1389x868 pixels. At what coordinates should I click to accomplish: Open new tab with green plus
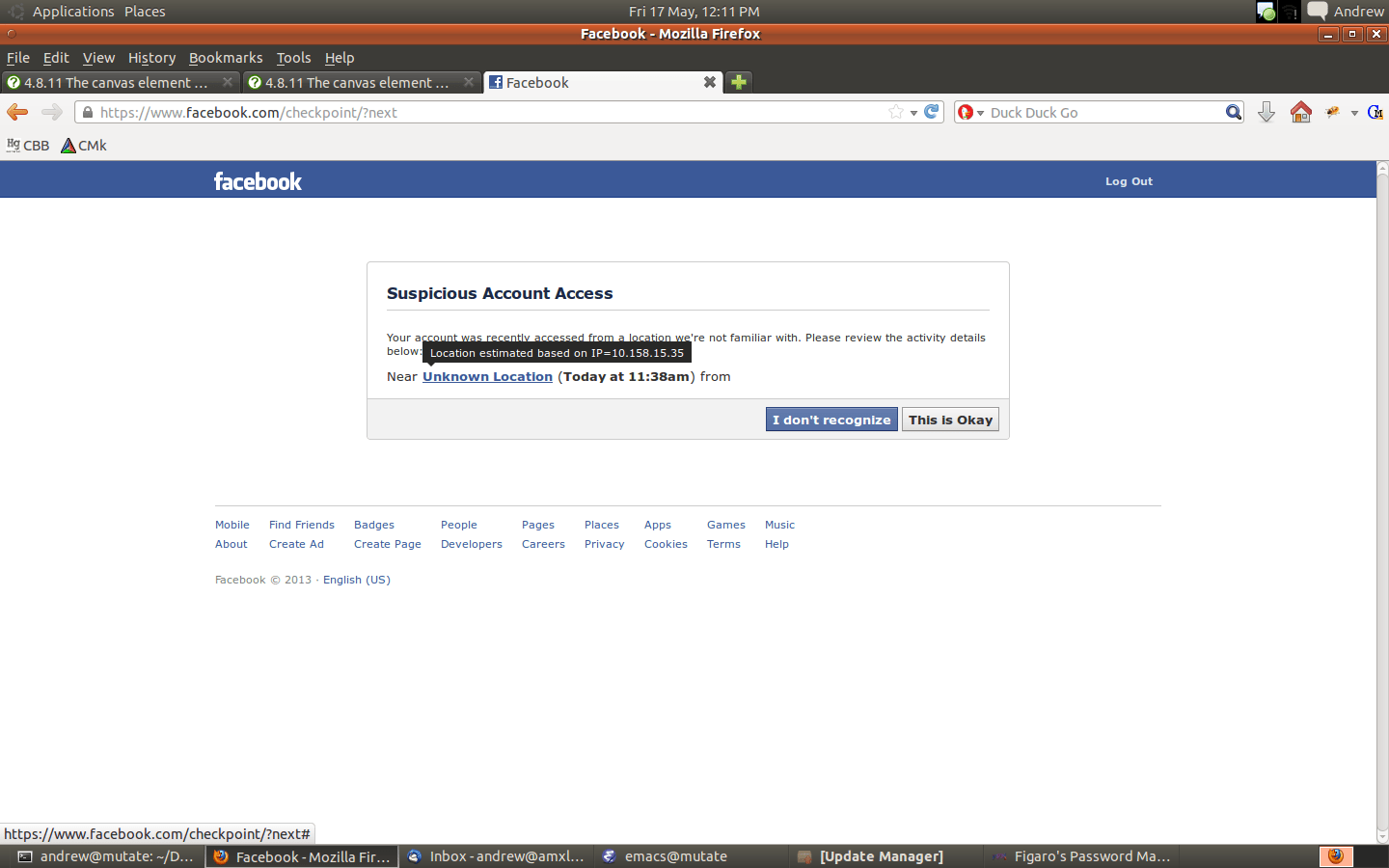pyautogui.click(x=739, y=82)
